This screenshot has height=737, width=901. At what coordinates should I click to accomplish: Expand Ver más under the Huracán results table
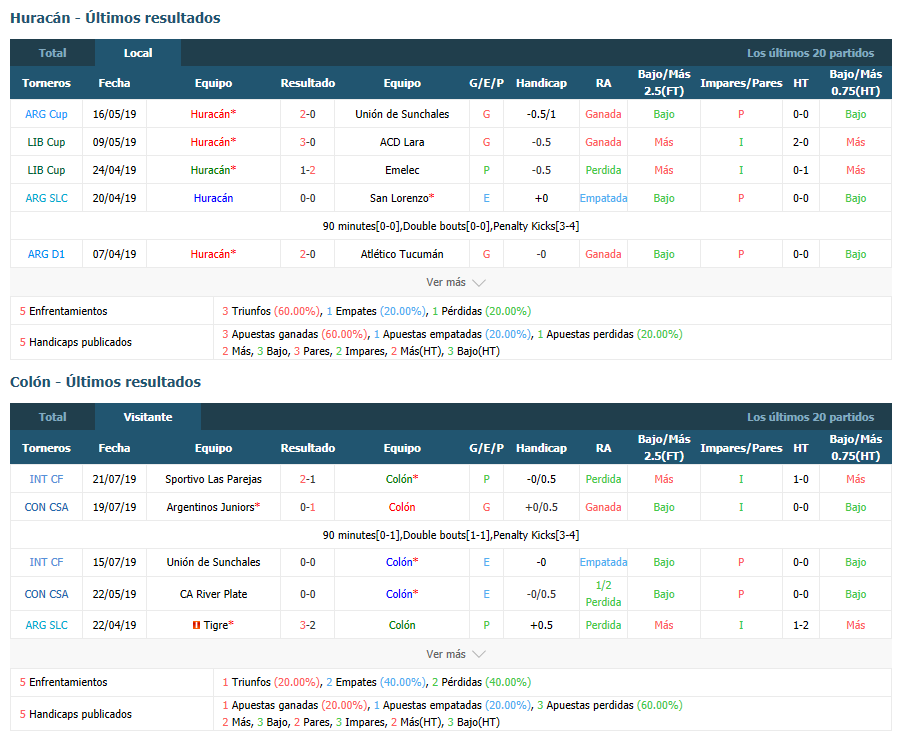[x=456, y=282]
